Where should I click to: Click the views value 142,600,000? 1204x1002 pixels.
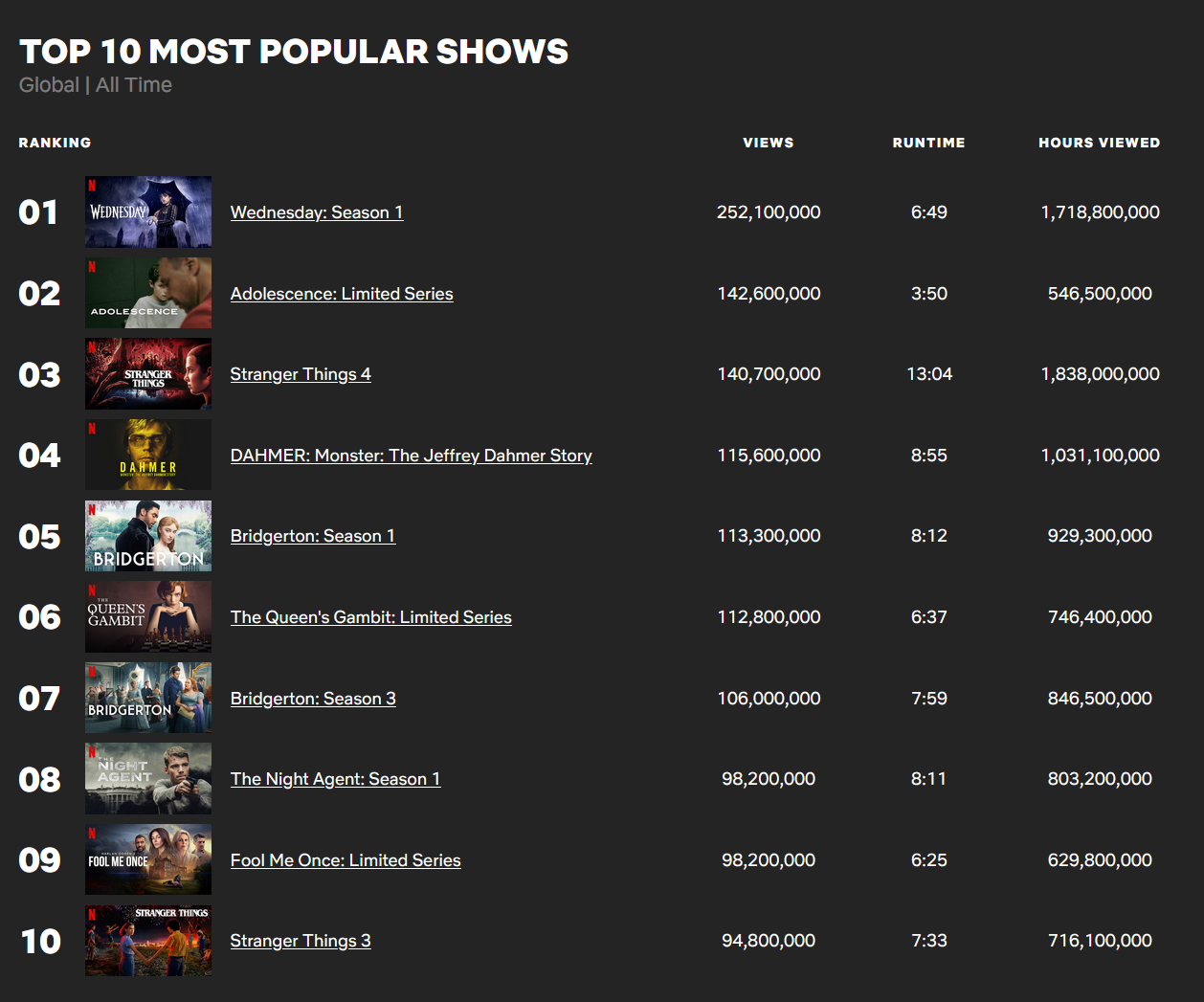click(769, 294)
